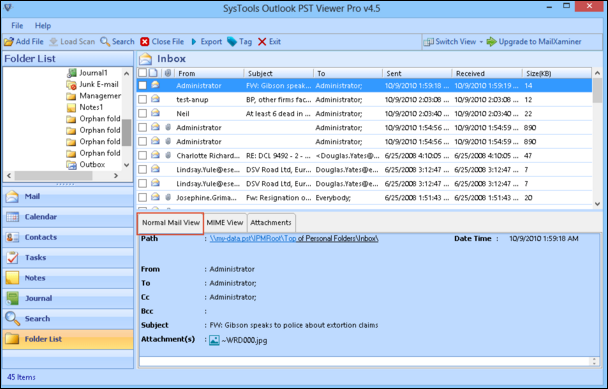Check the box for the Josephine.Grima email
The width and height of the screenshot is (608, 389).
[143, 198]
